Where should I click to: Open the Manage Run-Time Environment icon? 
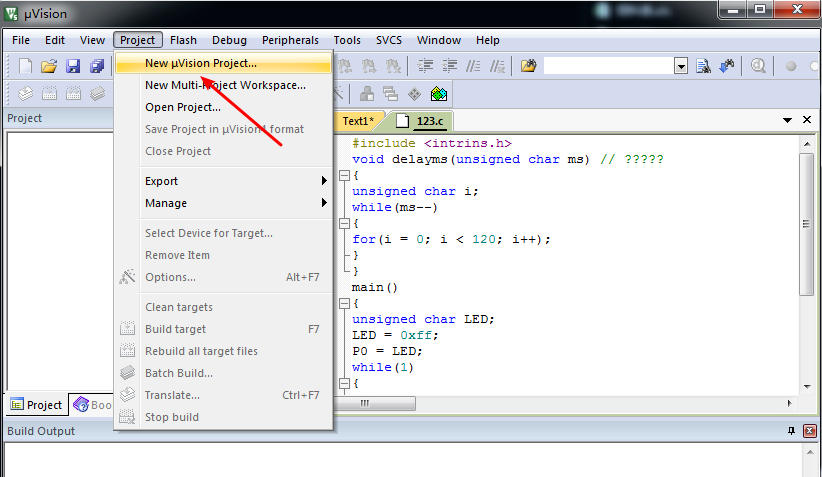point(439,94)
